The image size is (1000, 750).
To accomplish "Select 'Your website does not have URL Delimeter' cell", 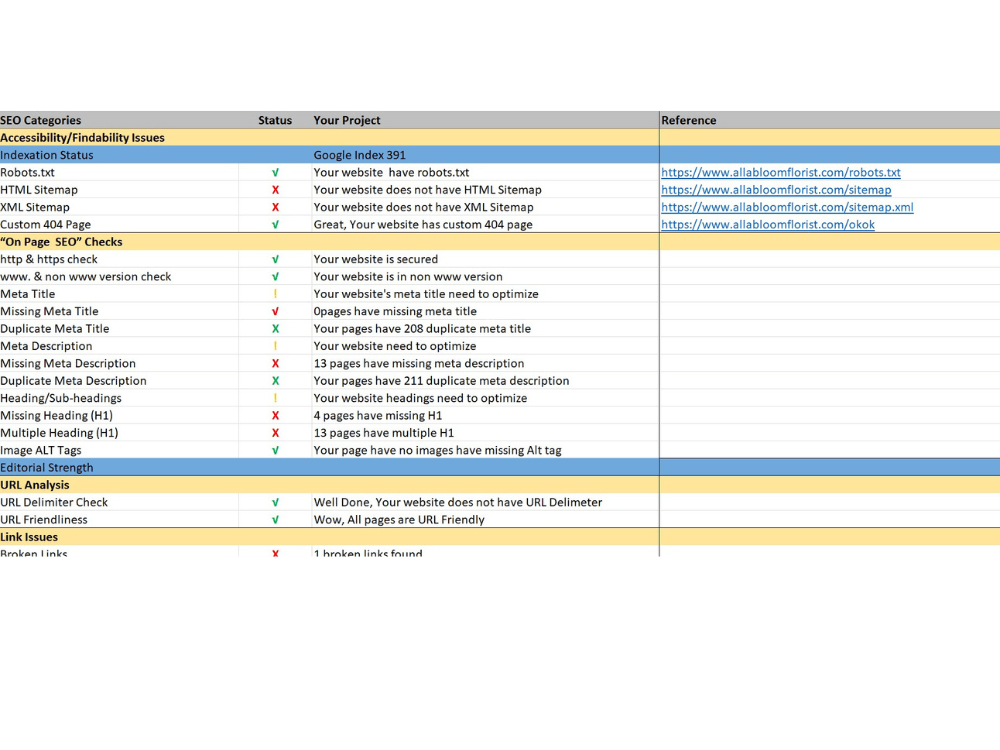I will pyautogui.click(x=485, y=502).
